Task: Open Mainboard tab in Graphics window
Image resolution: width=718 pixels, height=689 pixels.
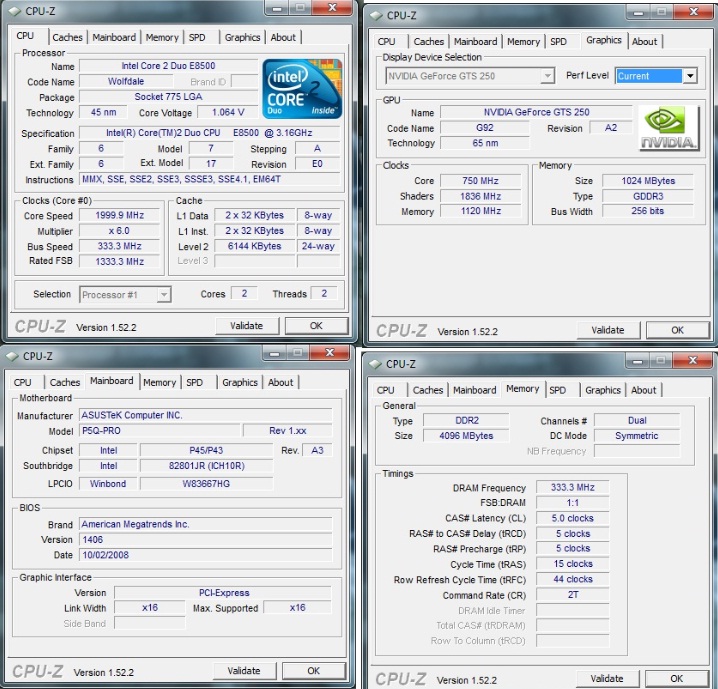Action: (475, 42)
